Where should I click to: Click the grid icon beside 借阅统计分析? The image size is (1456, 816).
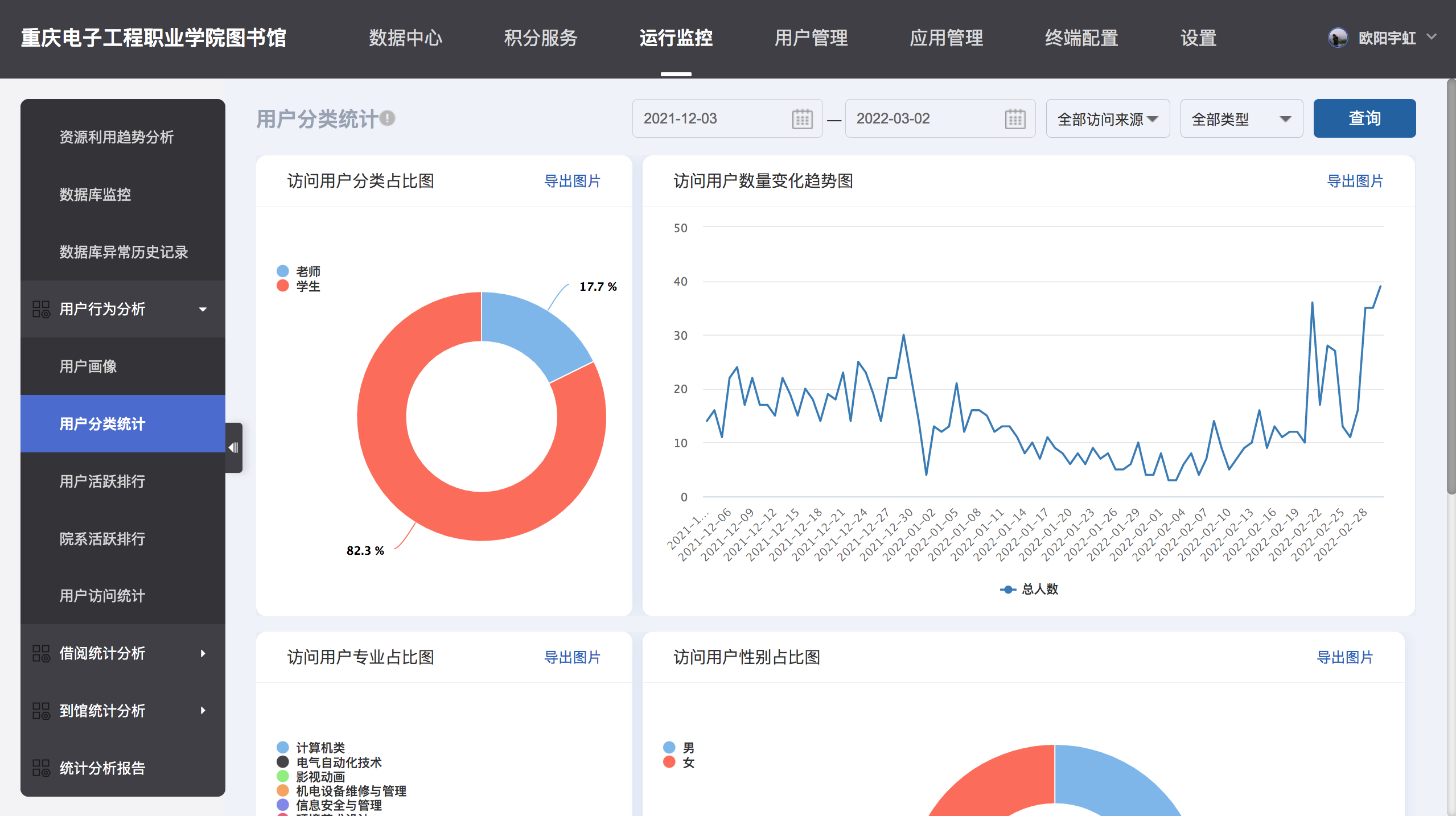point(41,653)
